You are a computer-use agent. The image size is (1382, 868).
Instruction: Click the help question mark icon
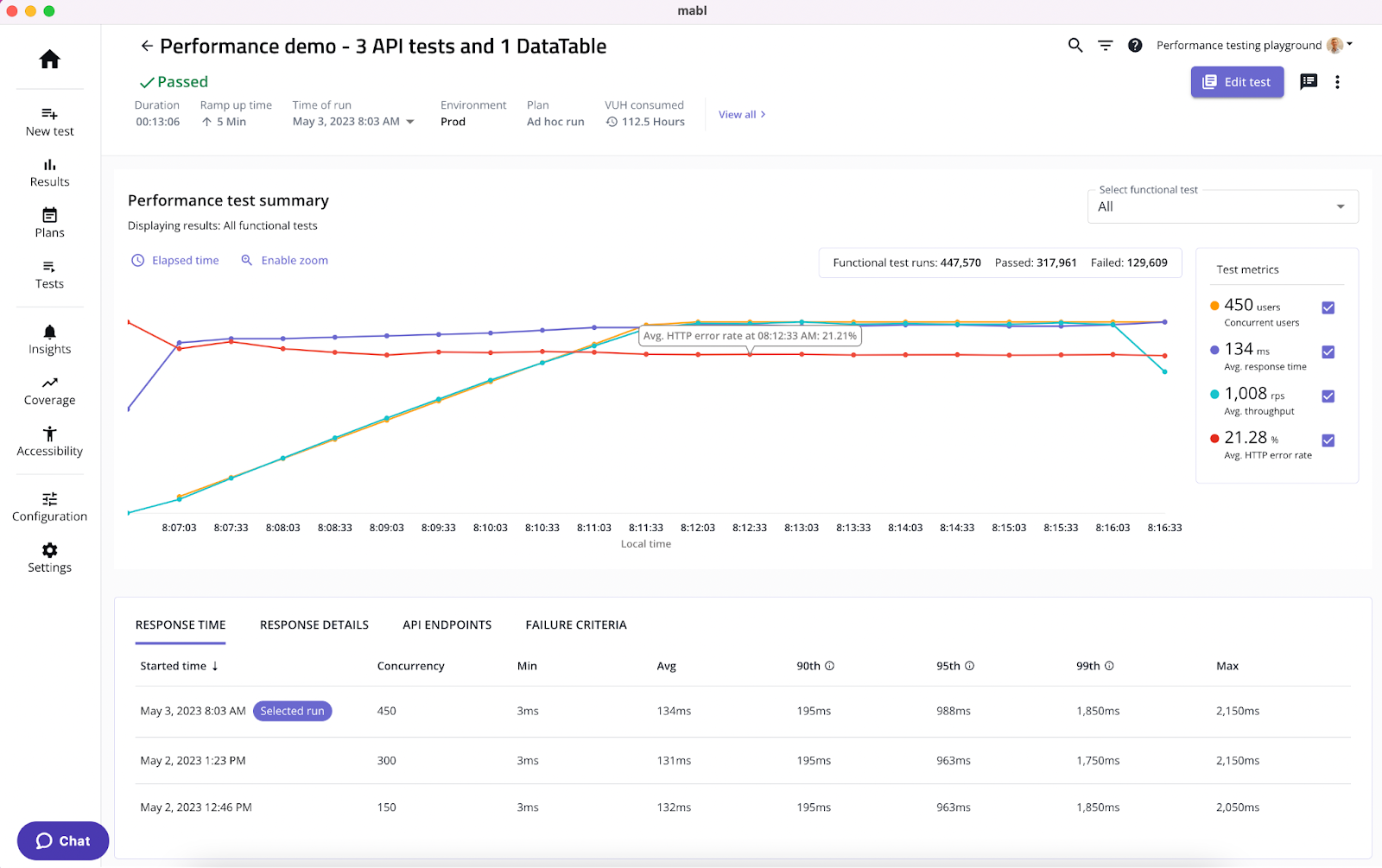pos(1135,45)
